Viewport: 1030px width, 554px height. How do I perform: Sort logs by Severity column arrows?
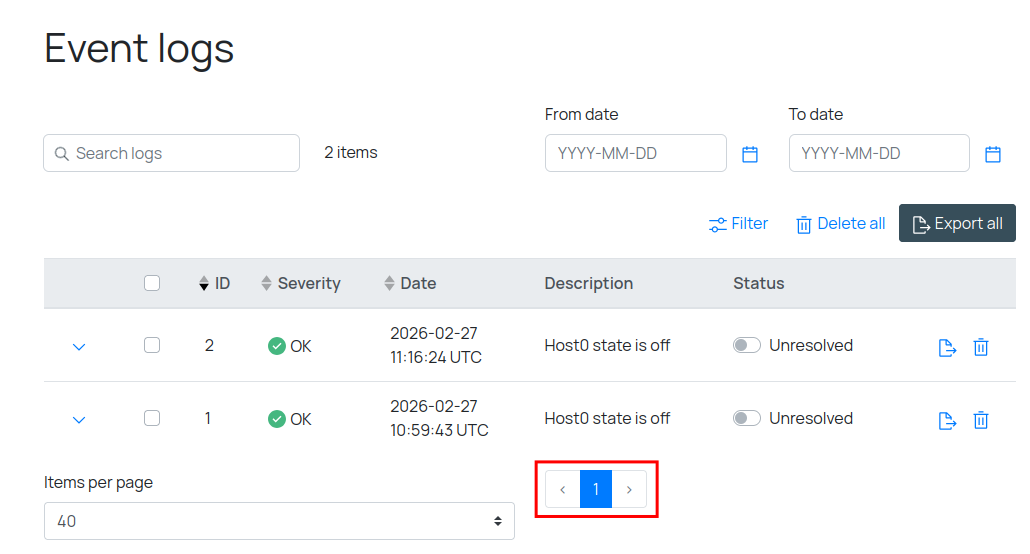[x=266, y=284]
